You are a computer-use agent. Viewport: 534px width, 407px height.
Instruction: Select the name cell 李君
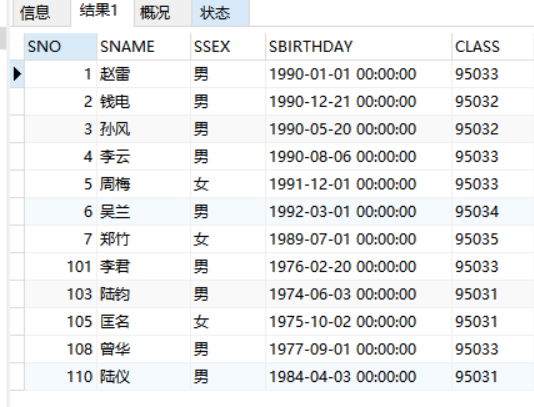coord(144,267)
